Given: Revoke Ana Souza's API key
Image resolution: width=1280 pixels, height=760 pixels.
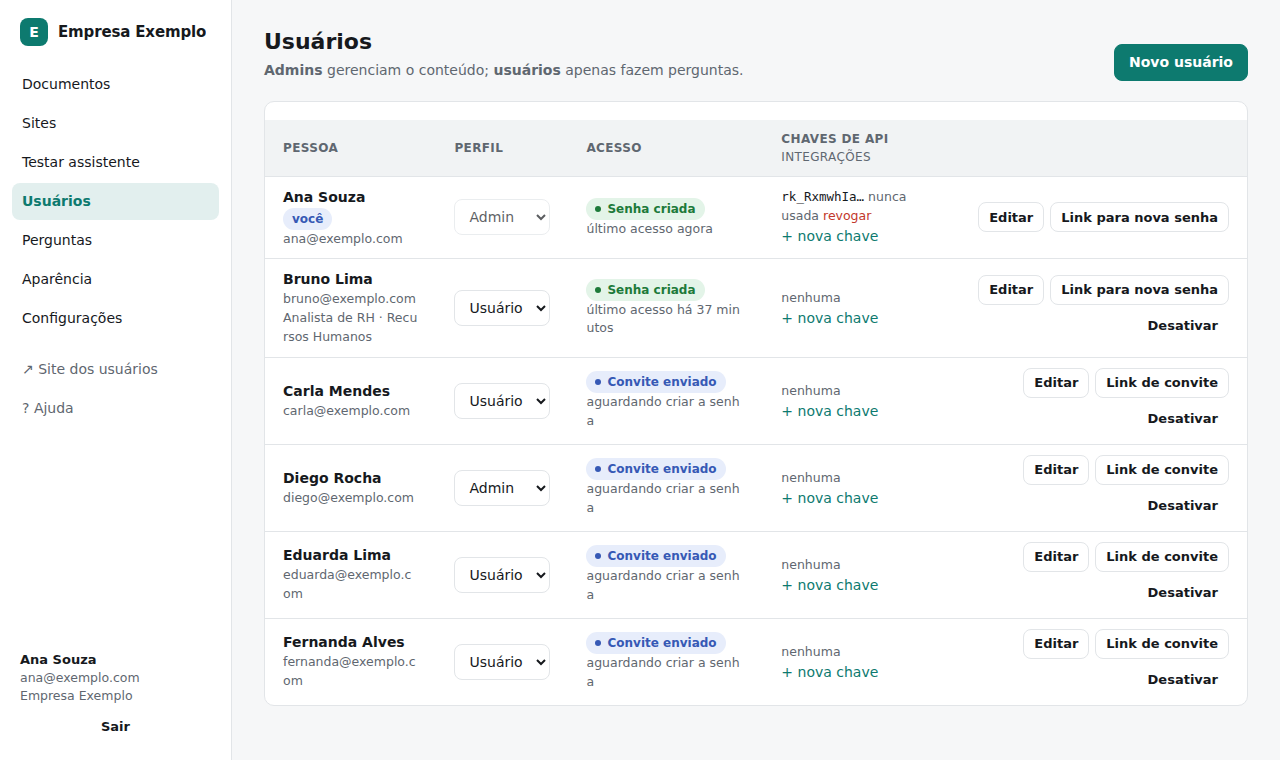Looking at the screenshot, I should pos(847,216).
